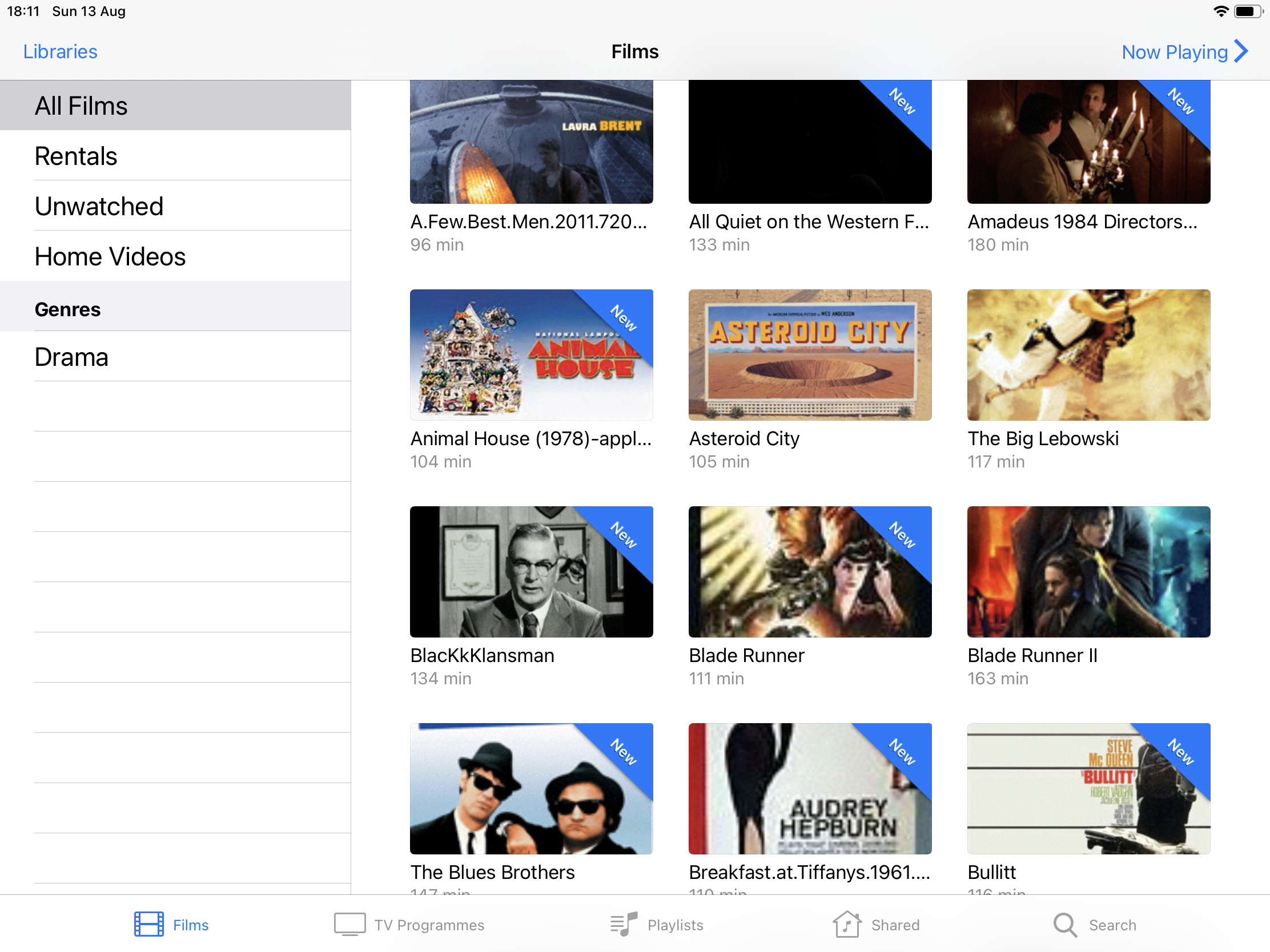Tap the Shared house icon
Screen dimensions: 1270x952
[847, 925]
